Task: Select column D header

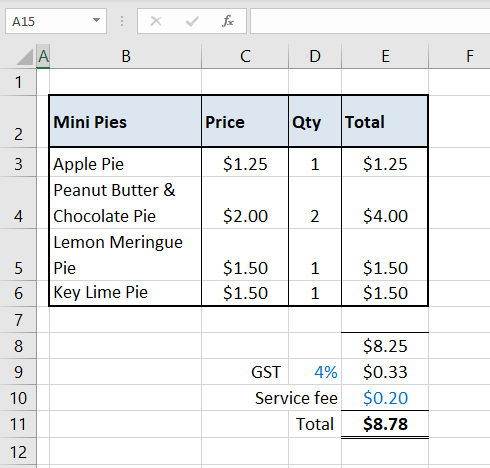Action: pyautogui.click(x=315, y=56)
